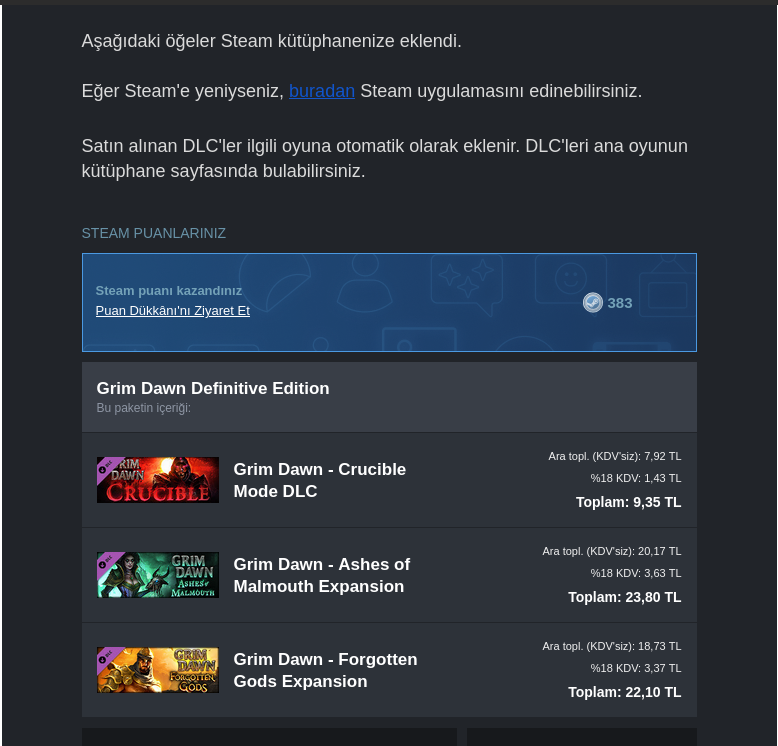Click the DLC badge on Forgotten Gods image

pos(106,657)
